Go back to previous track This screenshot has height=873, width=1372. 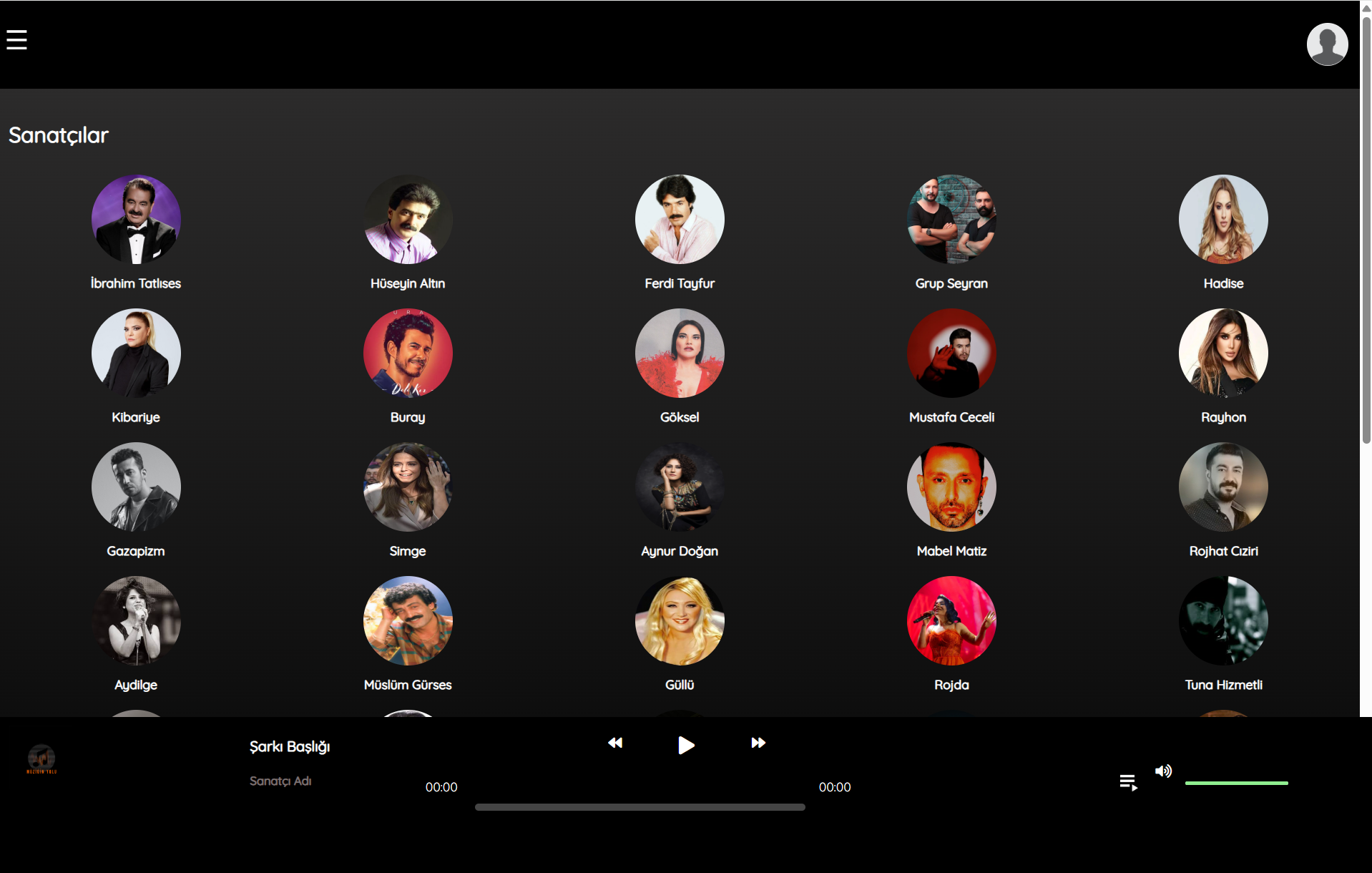point(615,743)
